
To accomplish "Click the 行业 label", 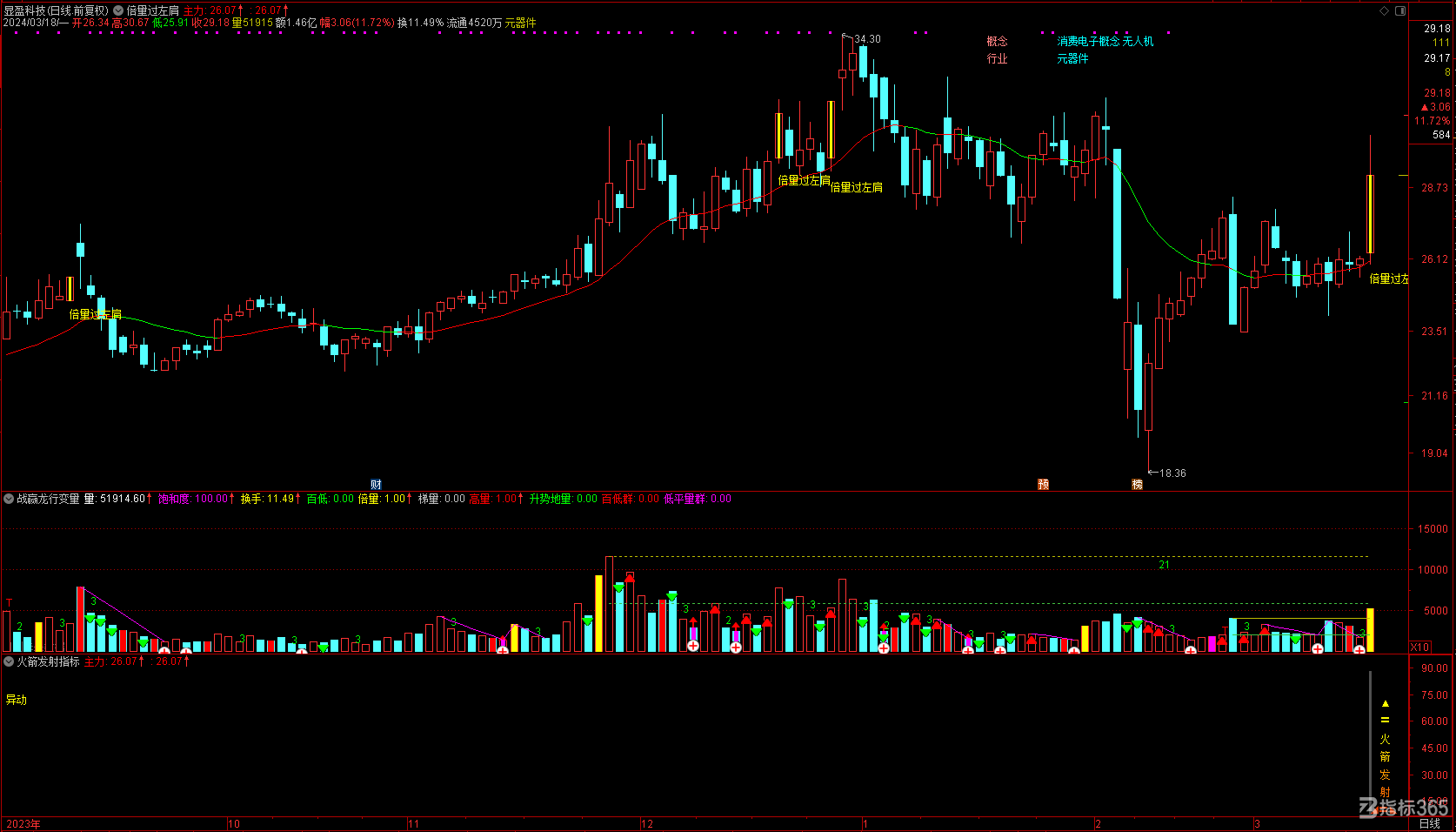I will [997, 58].
